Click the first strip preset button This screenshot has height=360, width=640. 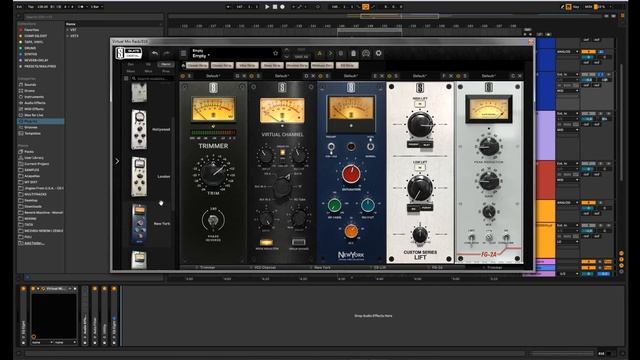coord(198,65)
